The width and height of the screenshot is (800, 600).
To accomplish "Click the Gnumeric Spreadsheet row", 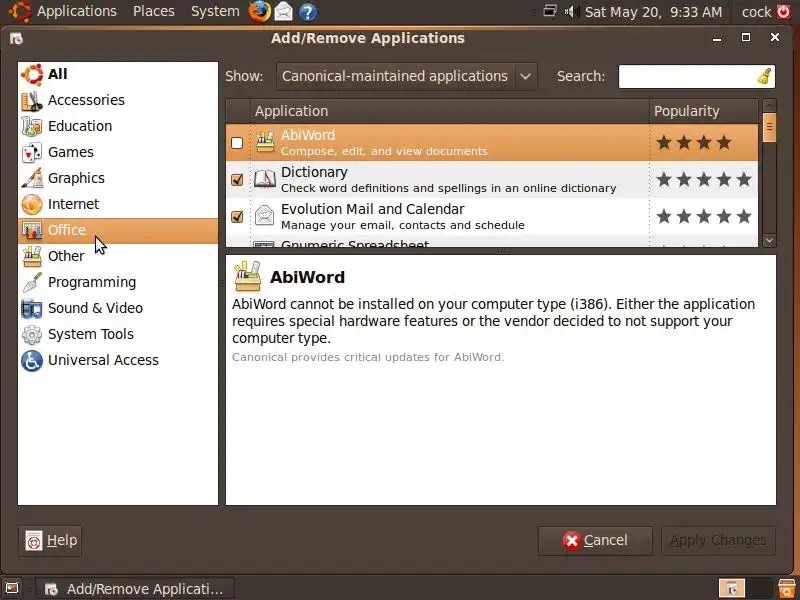I will point(492,243).
